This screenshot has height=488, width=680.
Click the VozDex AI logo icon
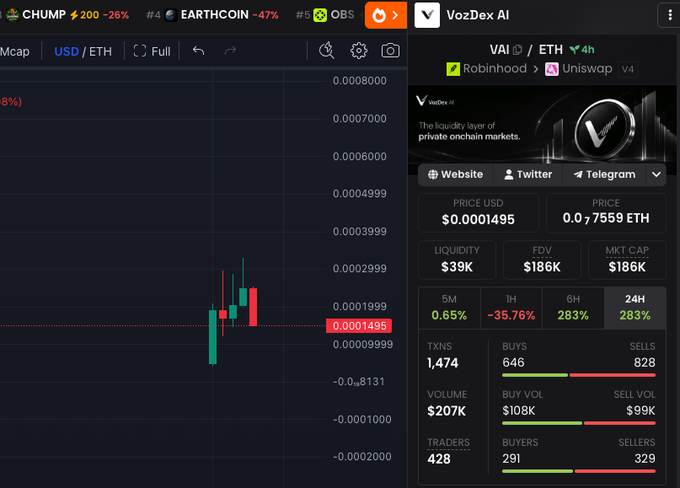(x=427, y=15)
